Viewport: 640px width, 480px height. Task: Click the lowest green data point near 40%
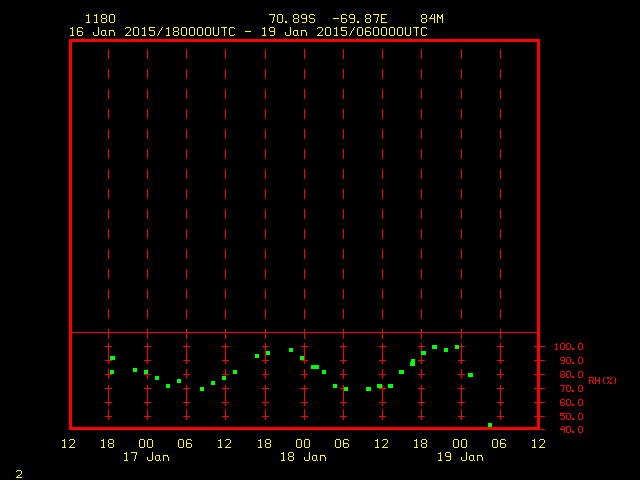pyautogui.click(x=490, y=425)
